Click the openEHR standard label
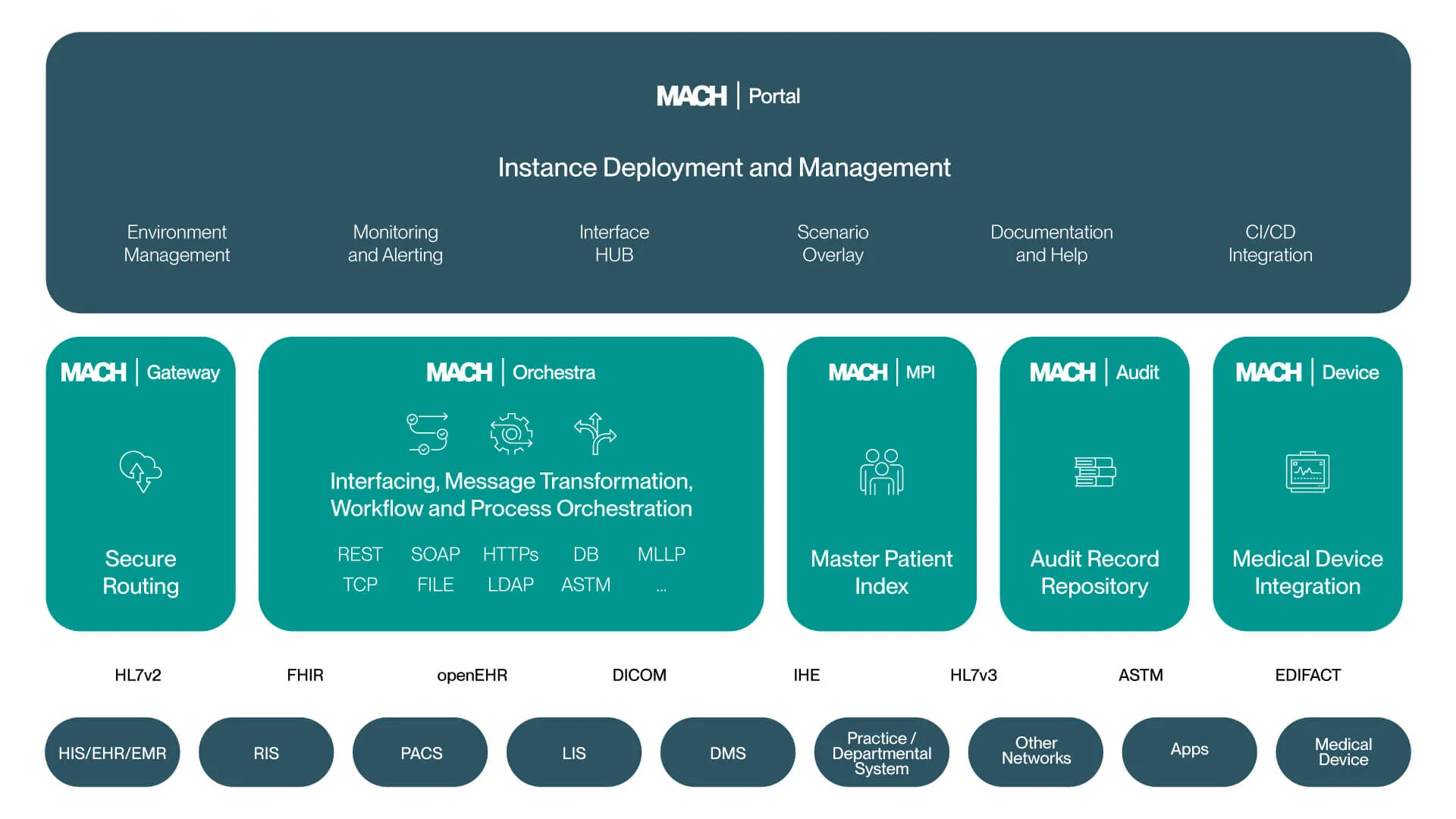The width and height of the screenshot is (1456, 819). pyautogui.click(x=472, y=675)
